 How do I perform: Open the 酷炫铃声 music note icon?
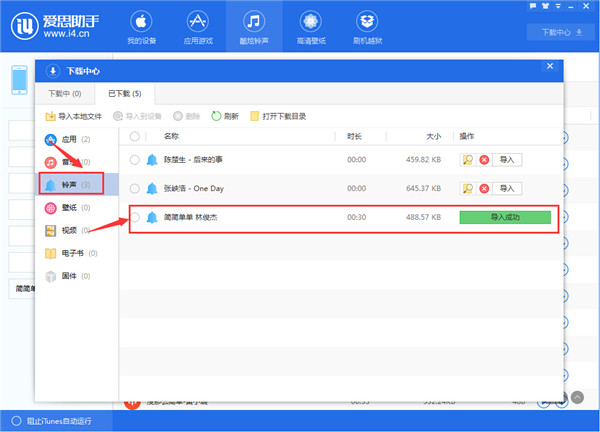254,21
